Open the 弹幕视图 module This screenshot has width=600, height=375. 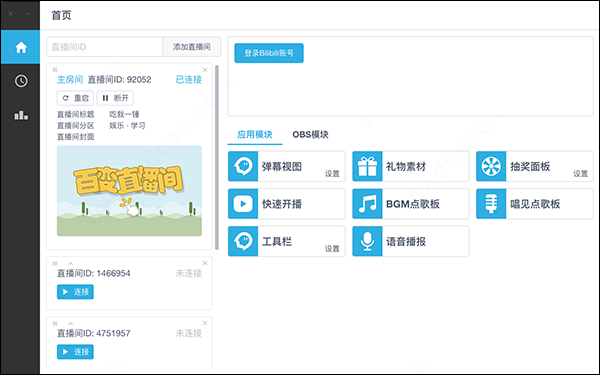tap(287, 166)
